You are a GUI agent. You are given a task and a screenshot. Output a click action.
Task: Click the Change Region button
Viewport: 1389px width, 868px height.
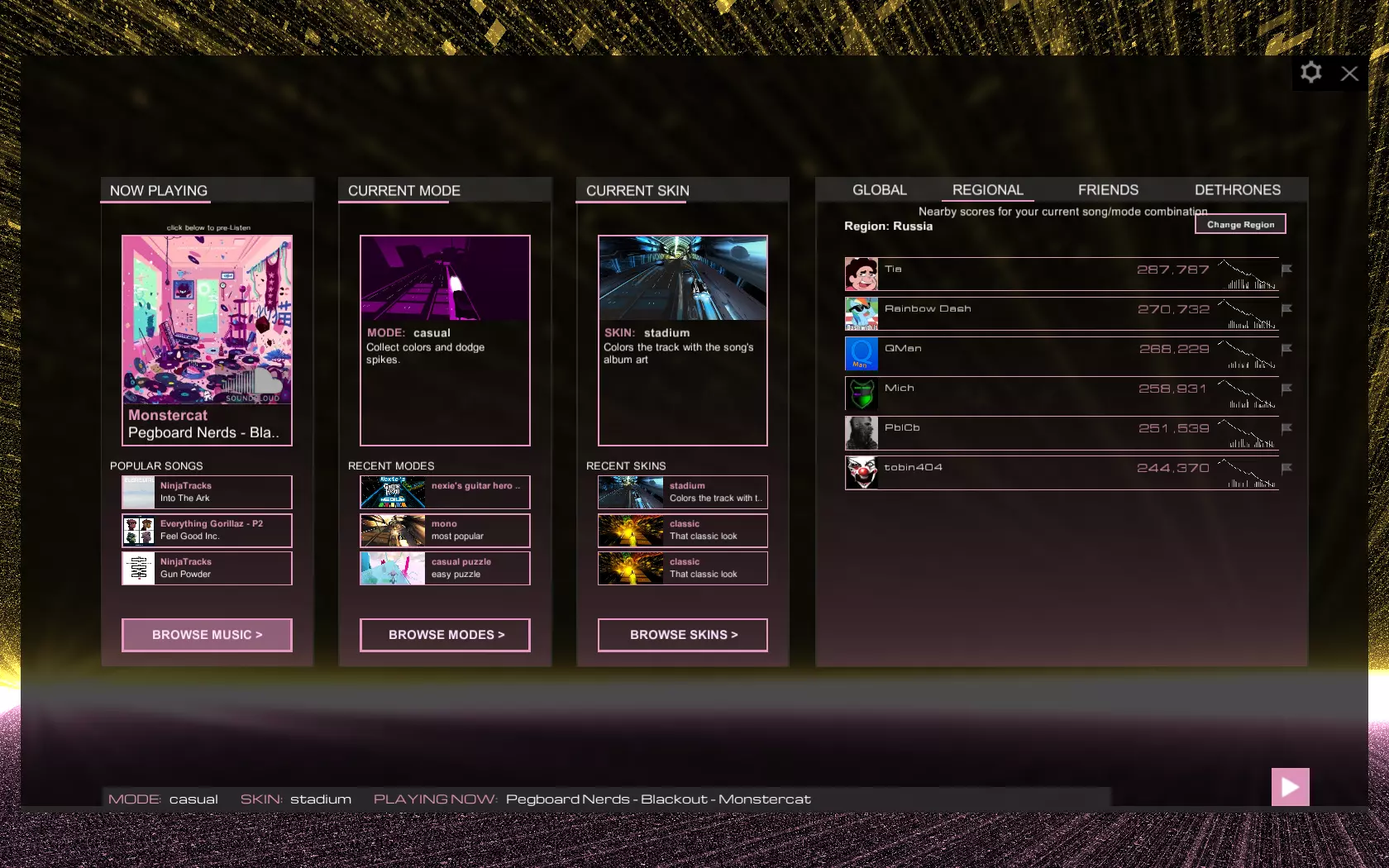(x=1240, y=224)
